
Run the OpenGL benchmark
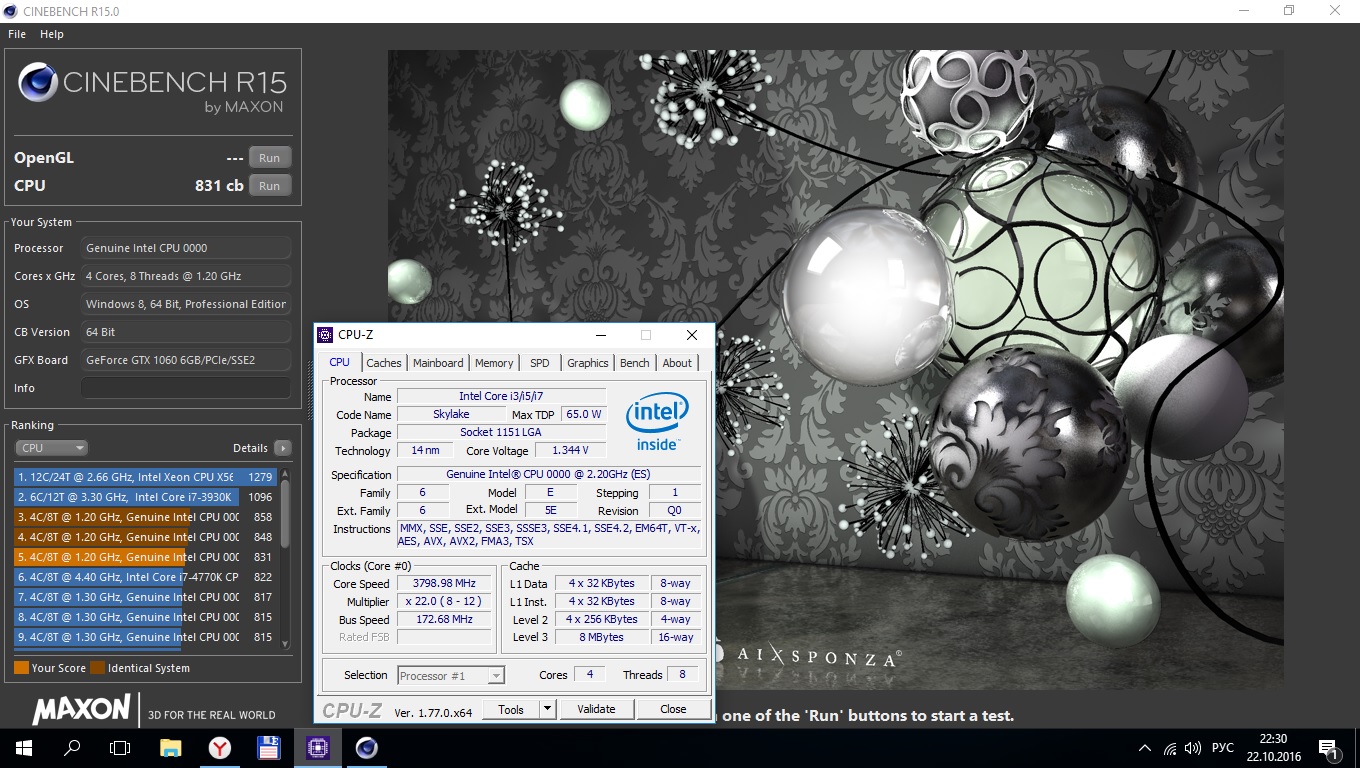click(x=270, y=158)
